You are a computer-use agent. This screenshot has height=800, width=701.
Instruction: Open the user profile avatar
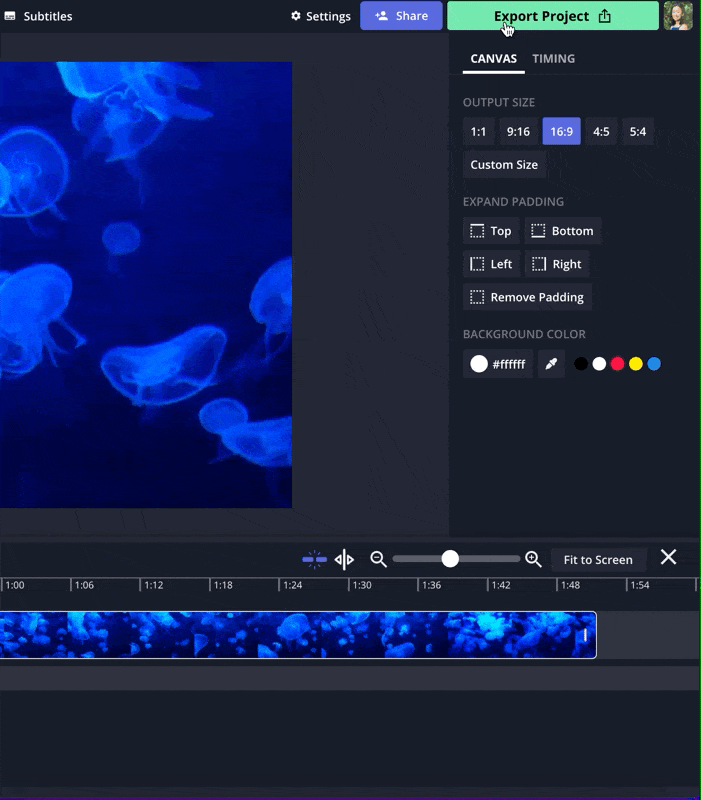pos(678,16)
